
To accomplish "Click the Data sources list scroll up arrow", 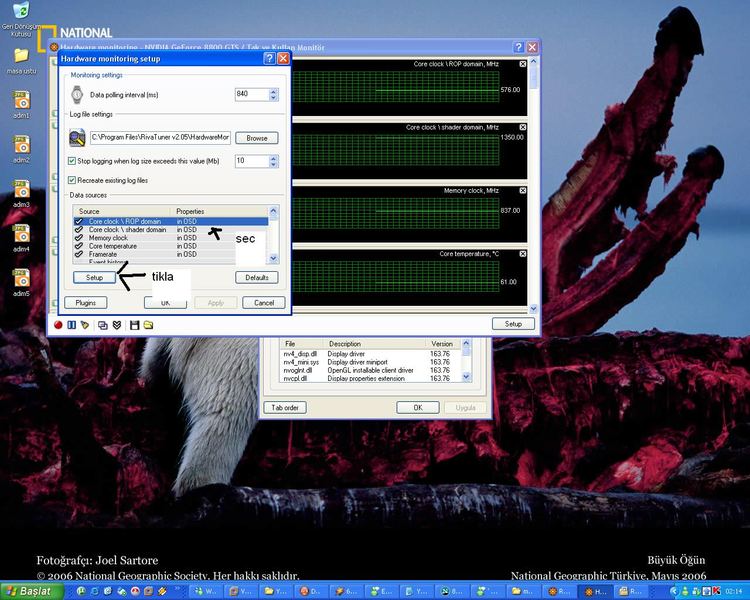I will (x=274, y=211).
